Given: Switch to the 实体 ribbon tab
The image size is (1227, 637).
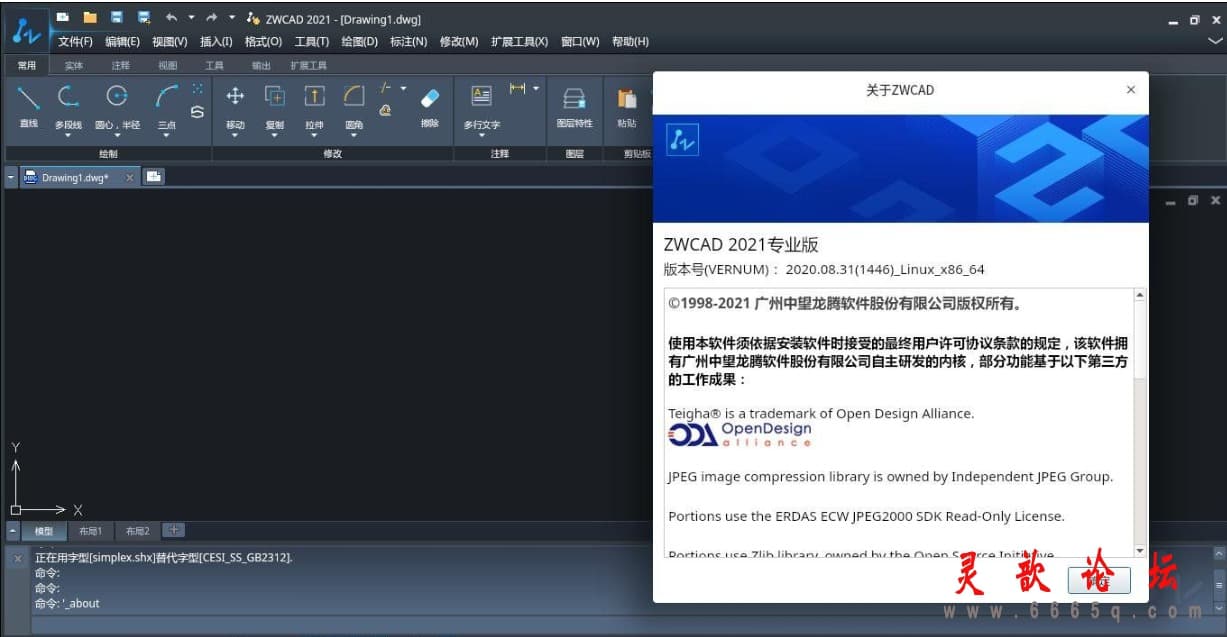Looking at the screenshot, I should pos(74,65).
